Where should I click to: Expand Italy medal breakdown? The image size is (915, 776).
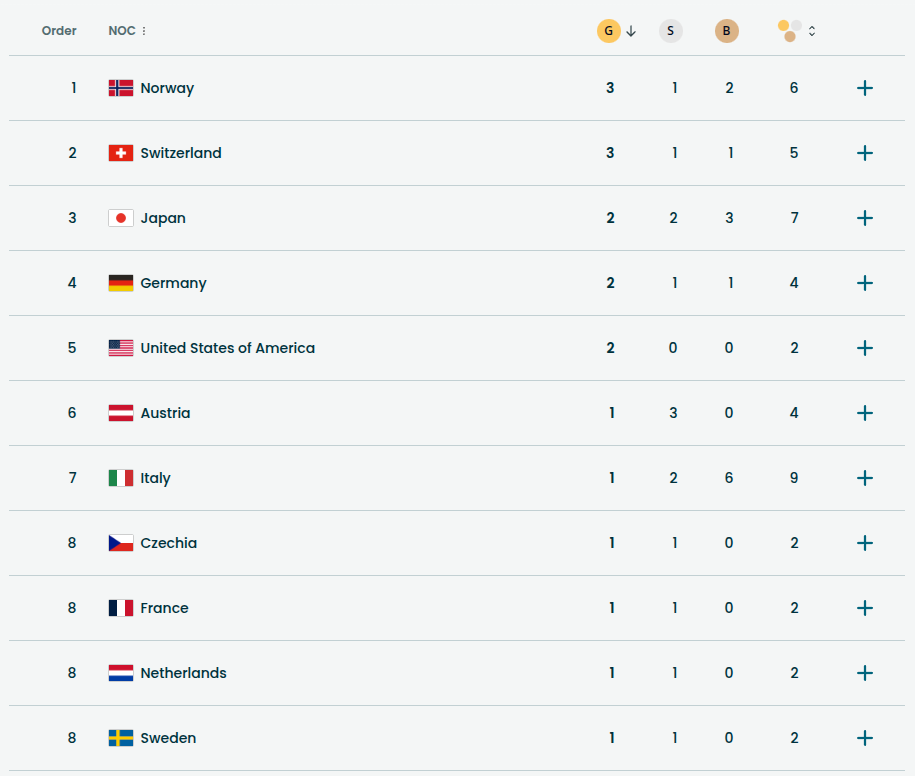(x=865, y=478)
